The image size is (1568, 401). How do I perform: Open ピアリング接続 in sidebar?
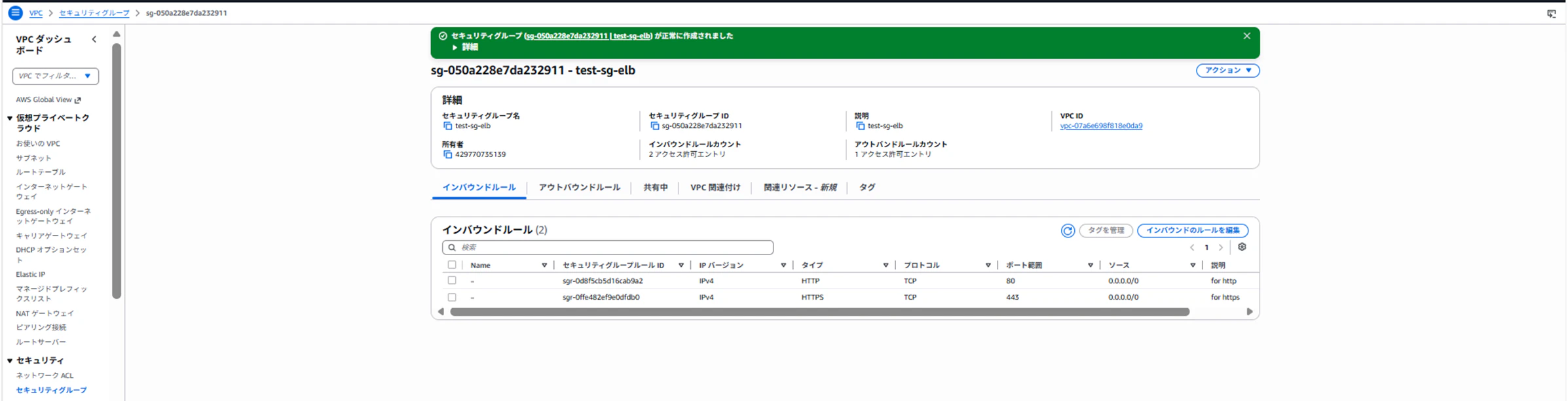(x=41, y=328)
